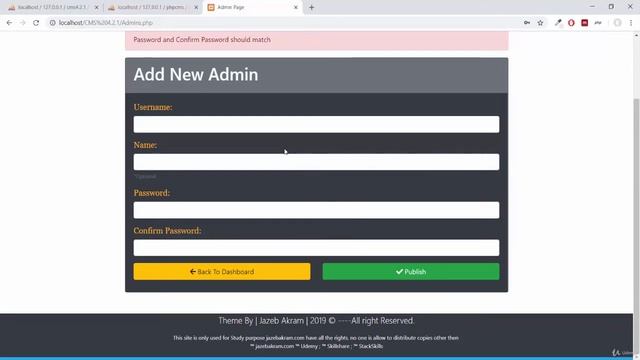
Task: Click the red Opera-style extension icon
Action: (x=571, y=23)
